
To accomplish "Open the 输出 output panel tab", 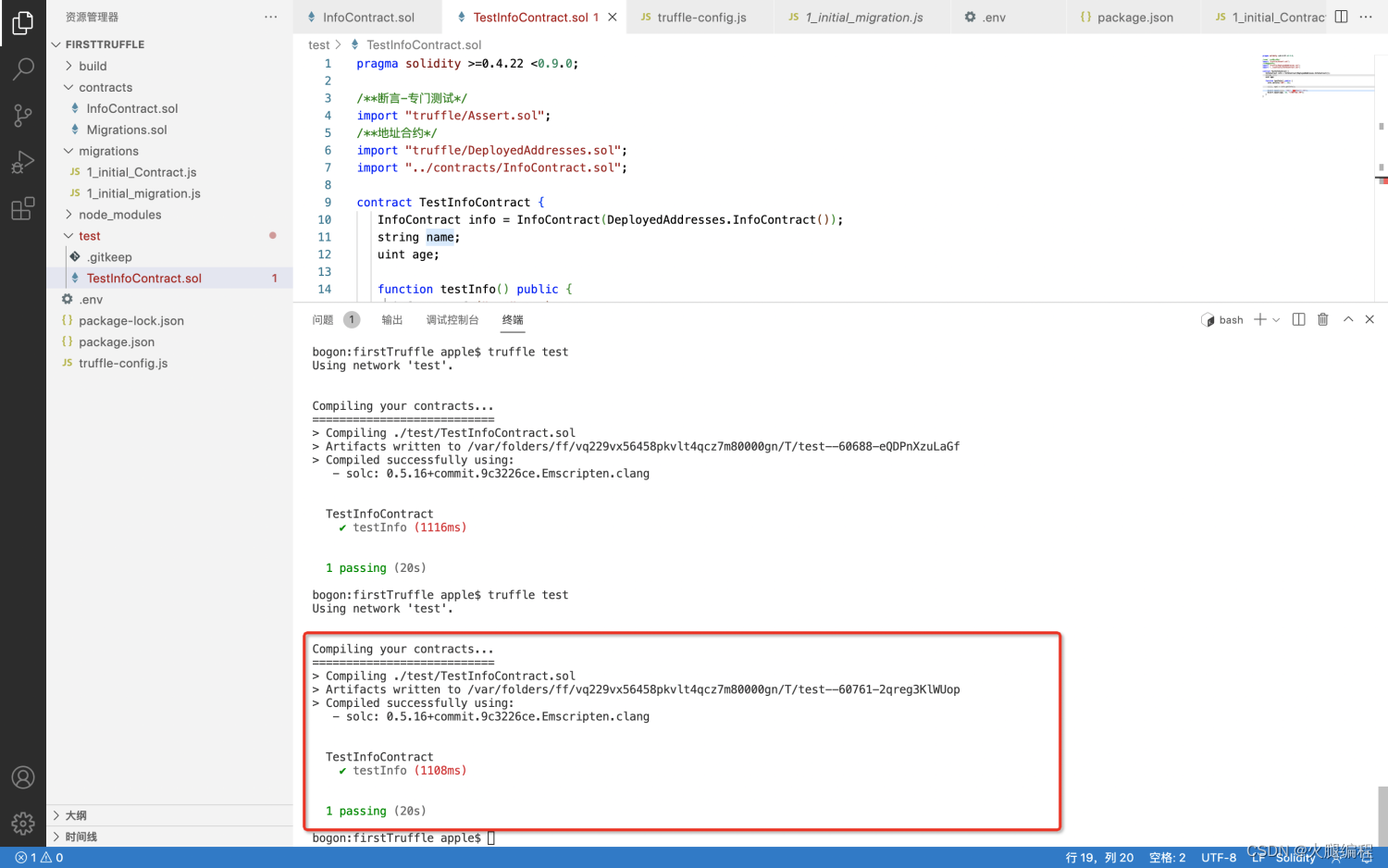I will (392, 319).
